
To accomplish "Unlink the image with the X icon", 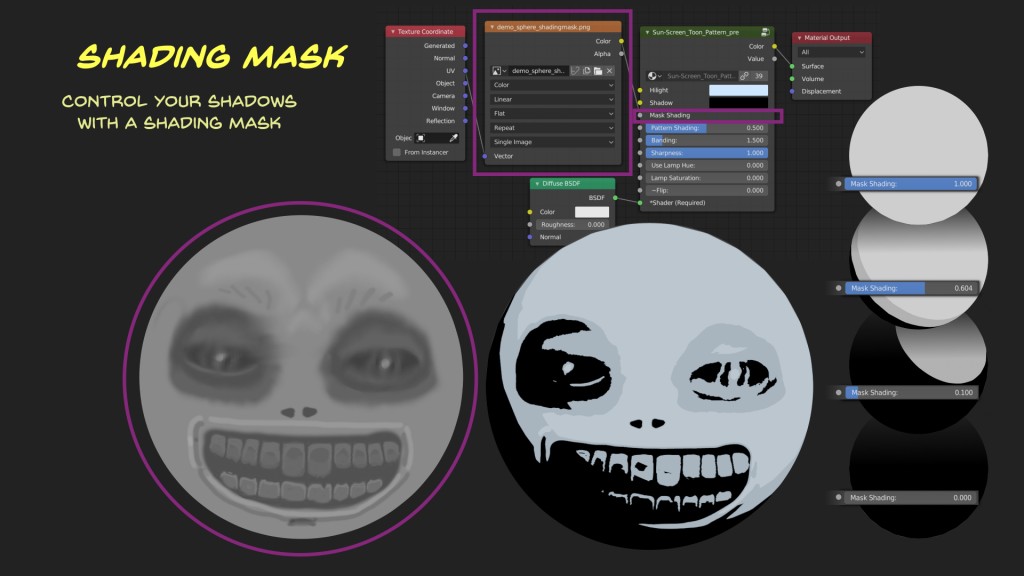I will tap(609, 71).
